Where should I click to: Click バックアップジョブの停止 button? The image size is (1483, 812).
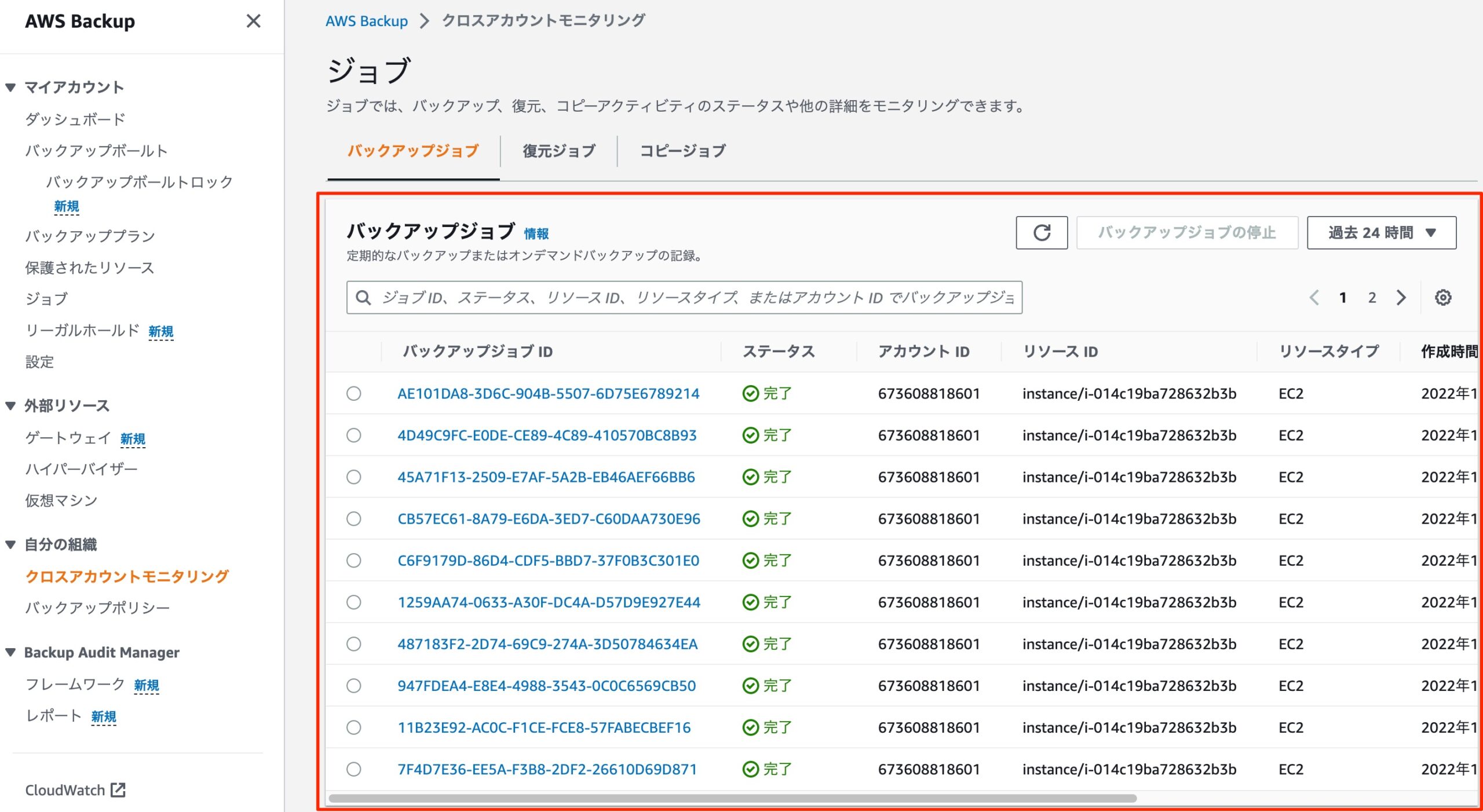coord(1187,233)
